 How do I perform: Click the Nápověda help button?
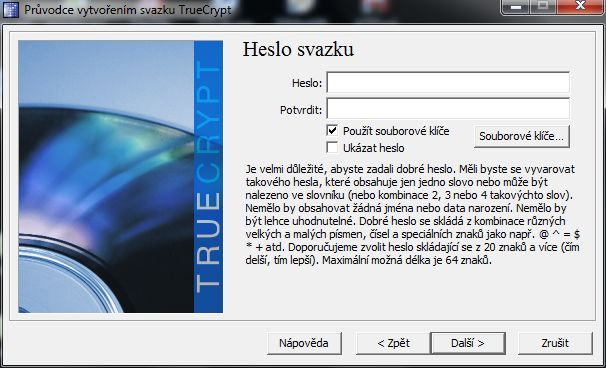[x=304, y=343]
